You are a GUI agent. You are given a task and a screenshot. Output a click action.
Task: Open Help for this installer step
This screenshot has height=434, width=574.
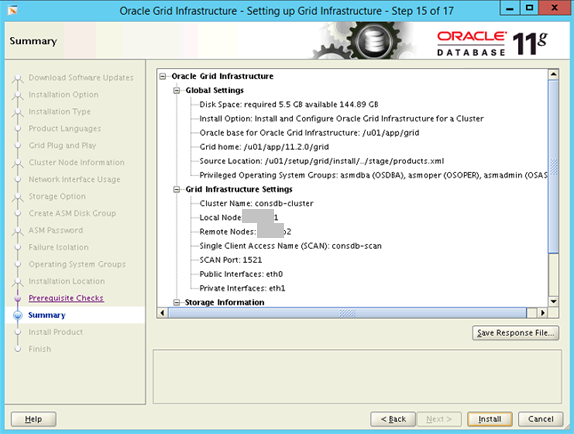[x=33, y=419]
